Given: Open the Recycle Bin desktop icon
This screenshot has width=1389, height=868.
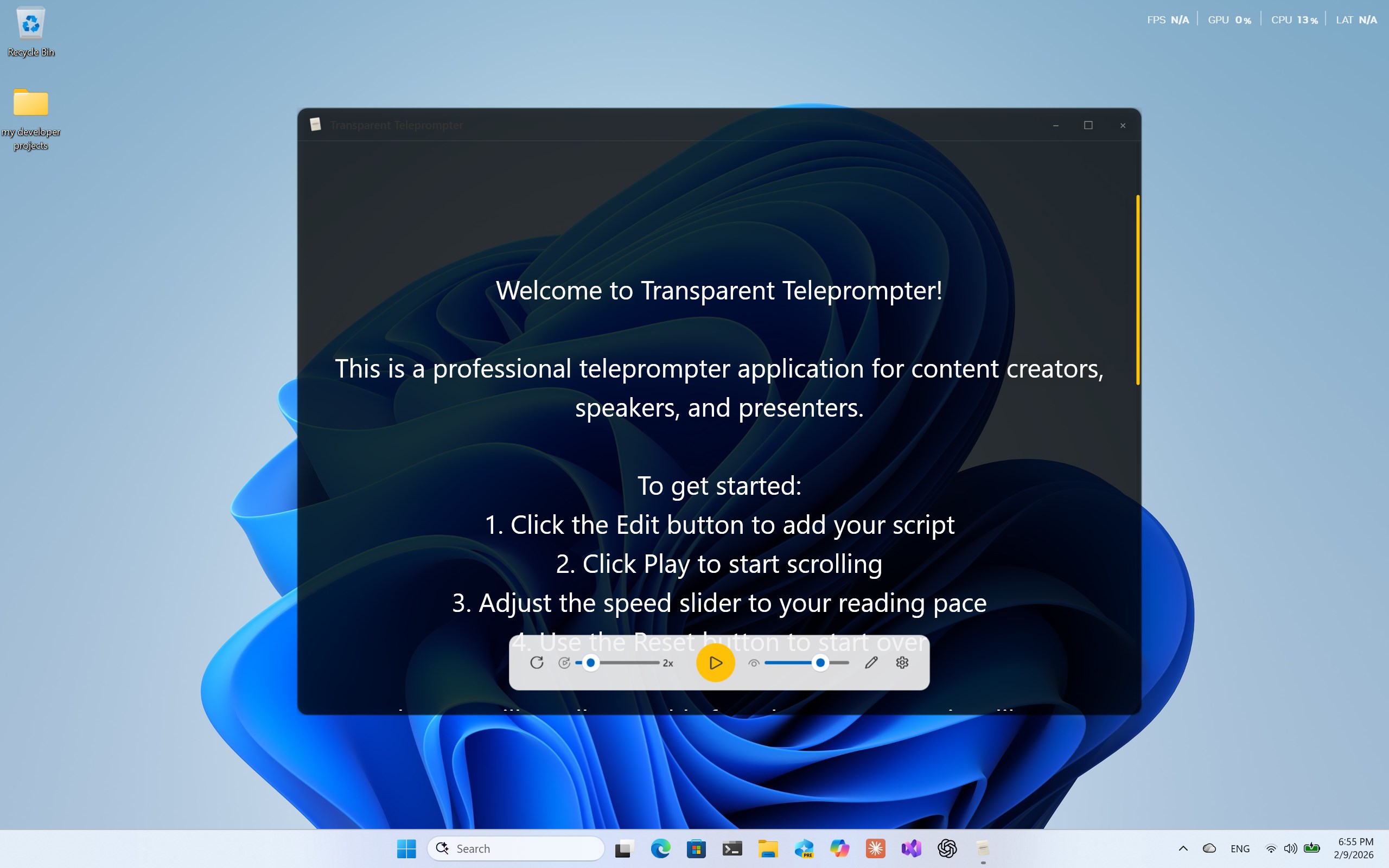Looking at the screenshot, I should click(x=31, y=31).
